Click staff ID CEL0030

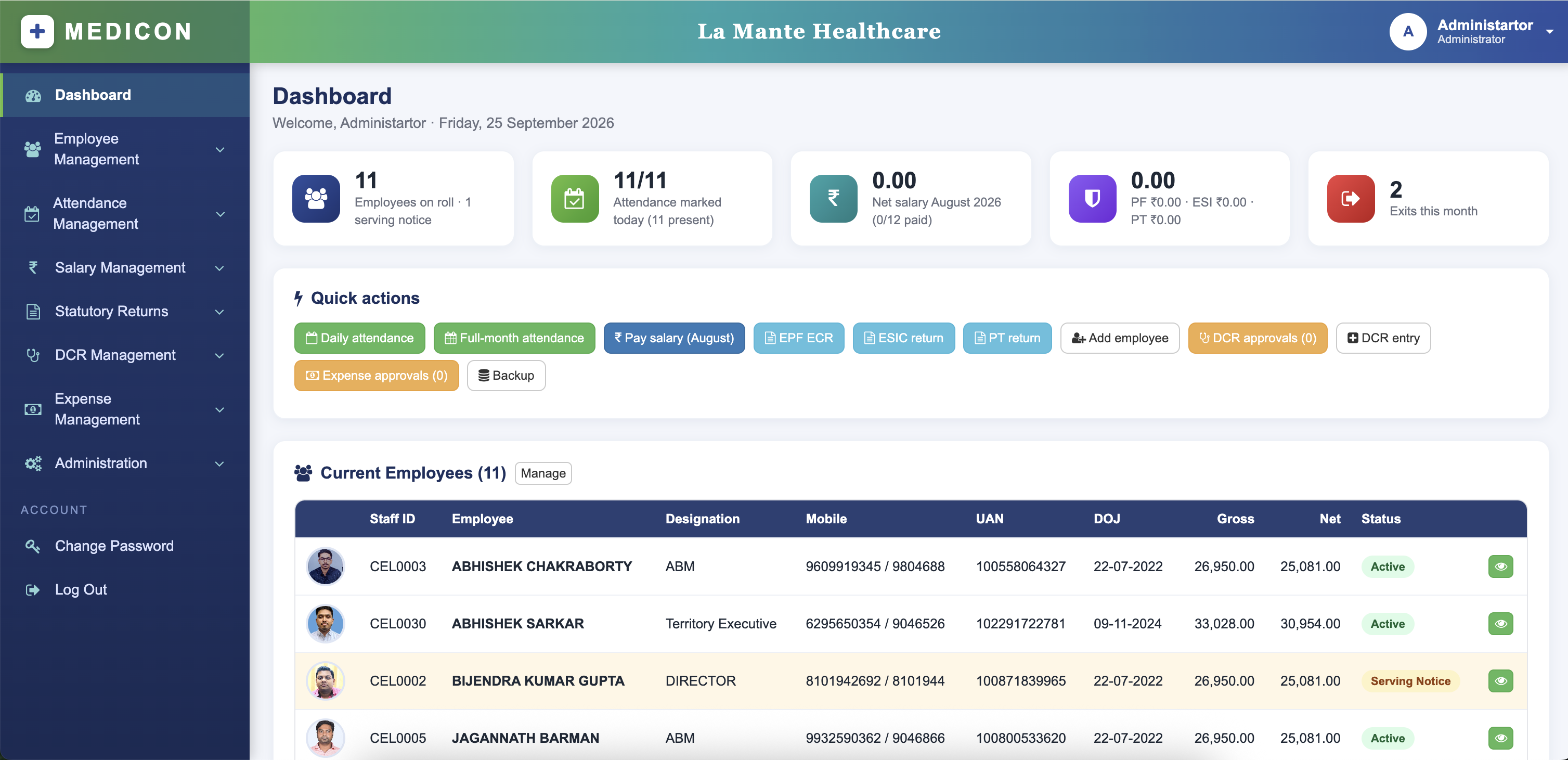tap(398, 624)
